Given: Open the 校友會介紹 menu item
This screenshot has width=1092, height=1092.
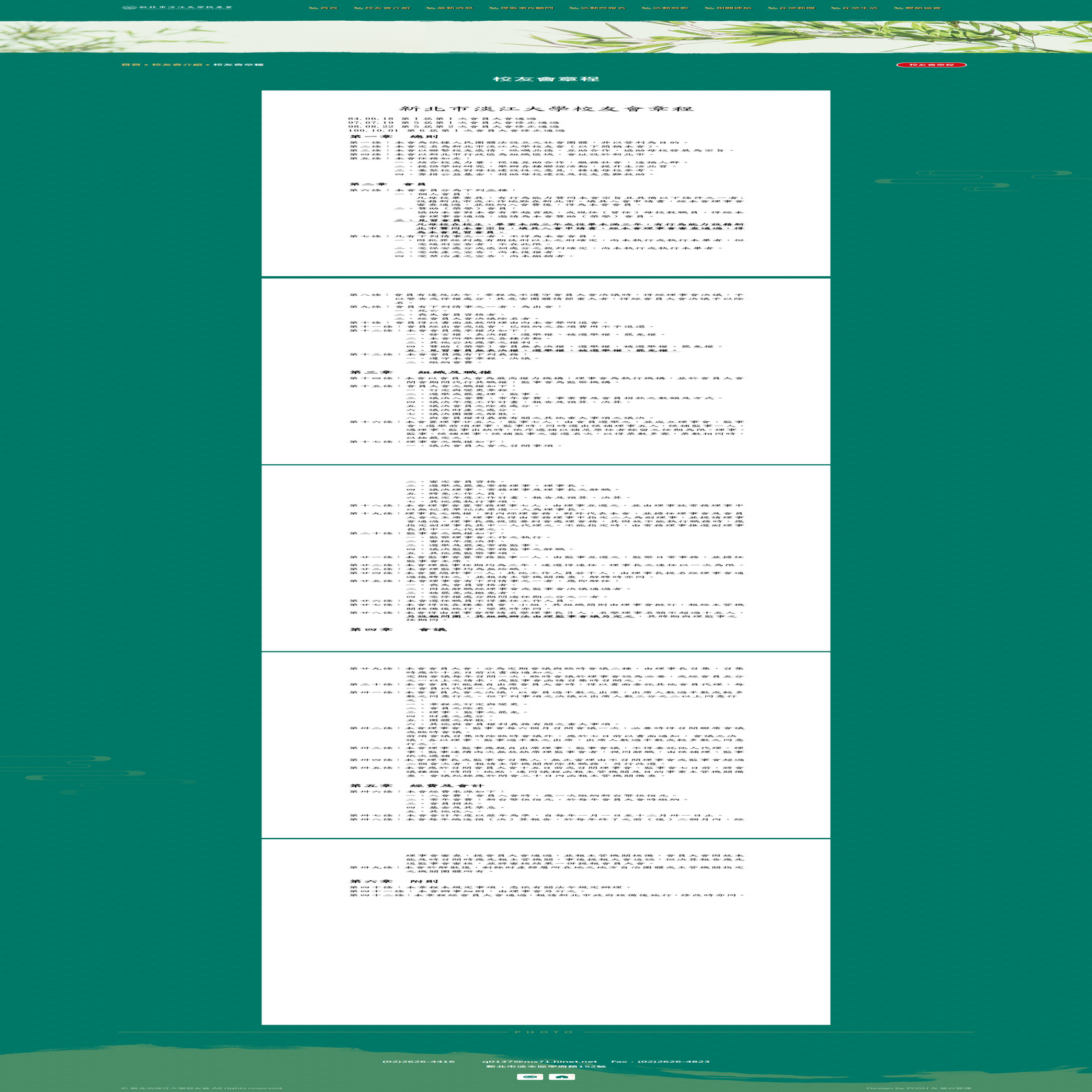Looking at the screenshot, I should click(x=382, y=8).
